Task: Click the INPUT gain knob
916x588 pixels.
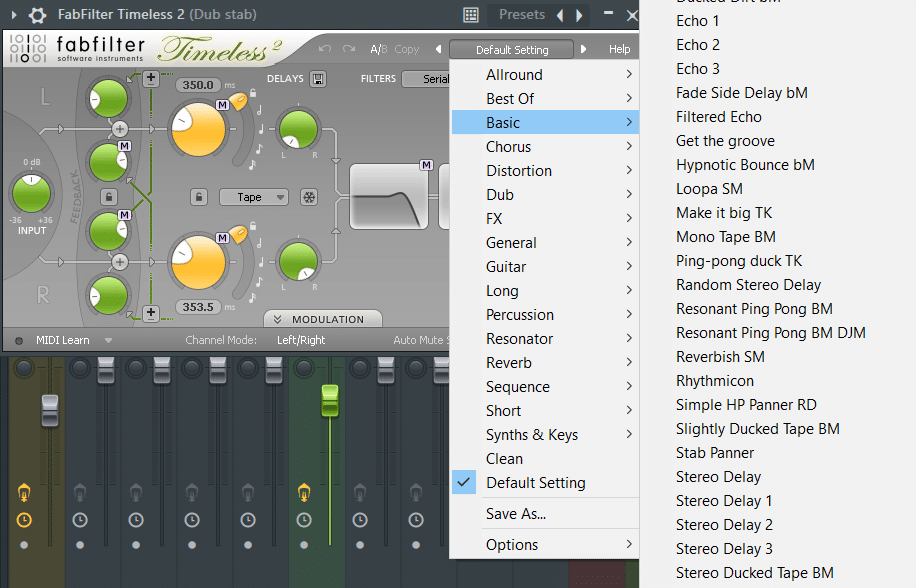Action: [32, 193]
